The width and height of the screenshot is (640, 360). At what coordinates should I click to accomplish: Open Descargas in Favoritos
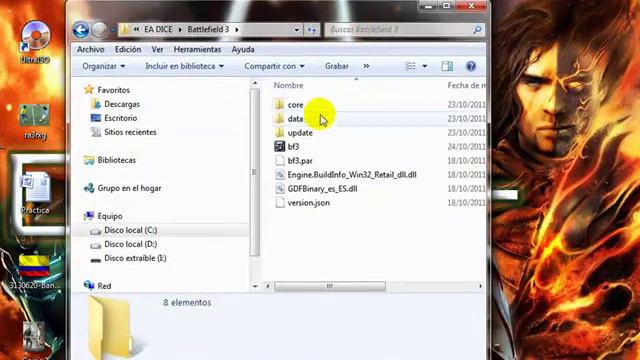[x=122, y=104]
